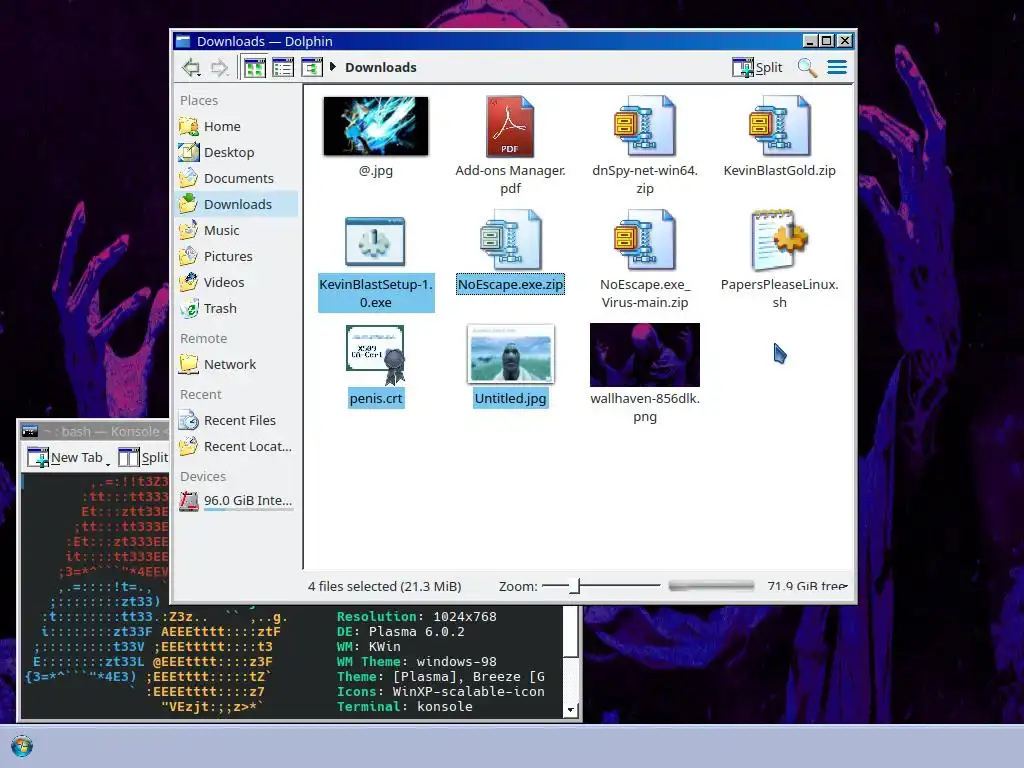
Task: Open Videos in Places panel
Action: [238, 282]
